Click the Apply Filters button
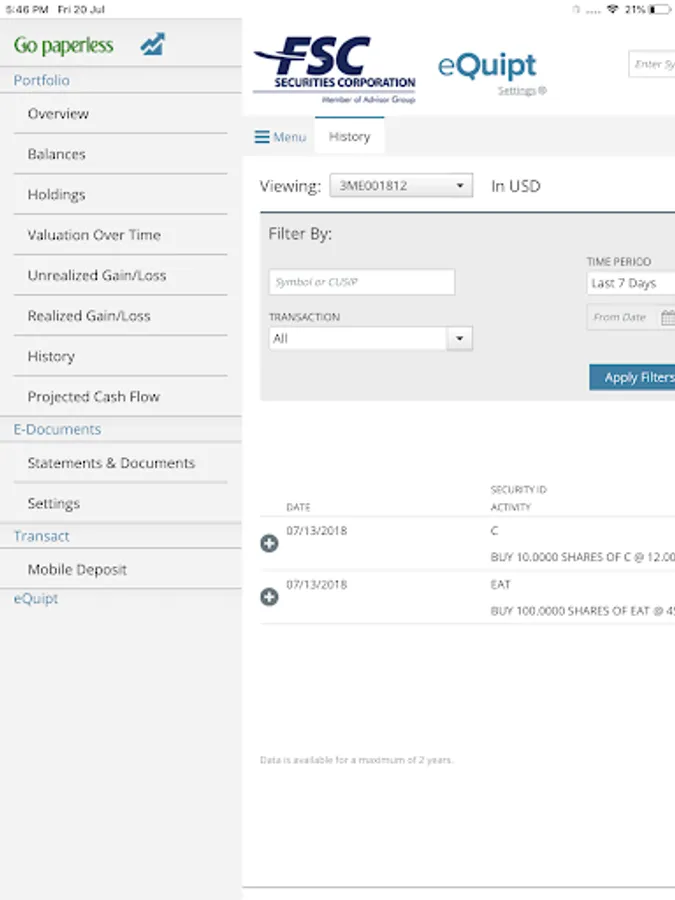Viewport: 675px width, 900px height. click(x=637, y=378)
